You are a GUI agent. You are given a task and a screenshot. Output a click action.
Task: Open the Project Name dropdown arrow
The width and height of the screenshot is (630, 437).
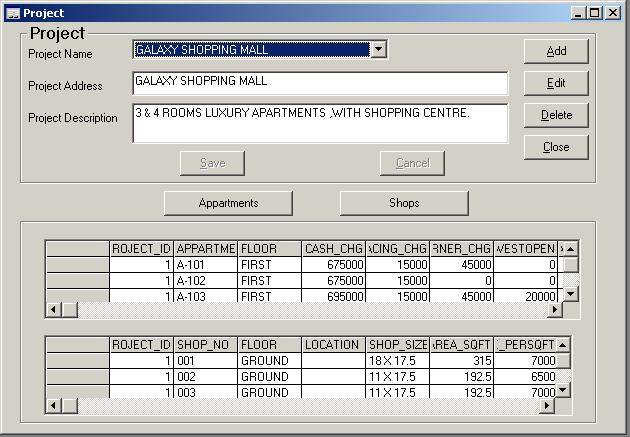point(377,49)
